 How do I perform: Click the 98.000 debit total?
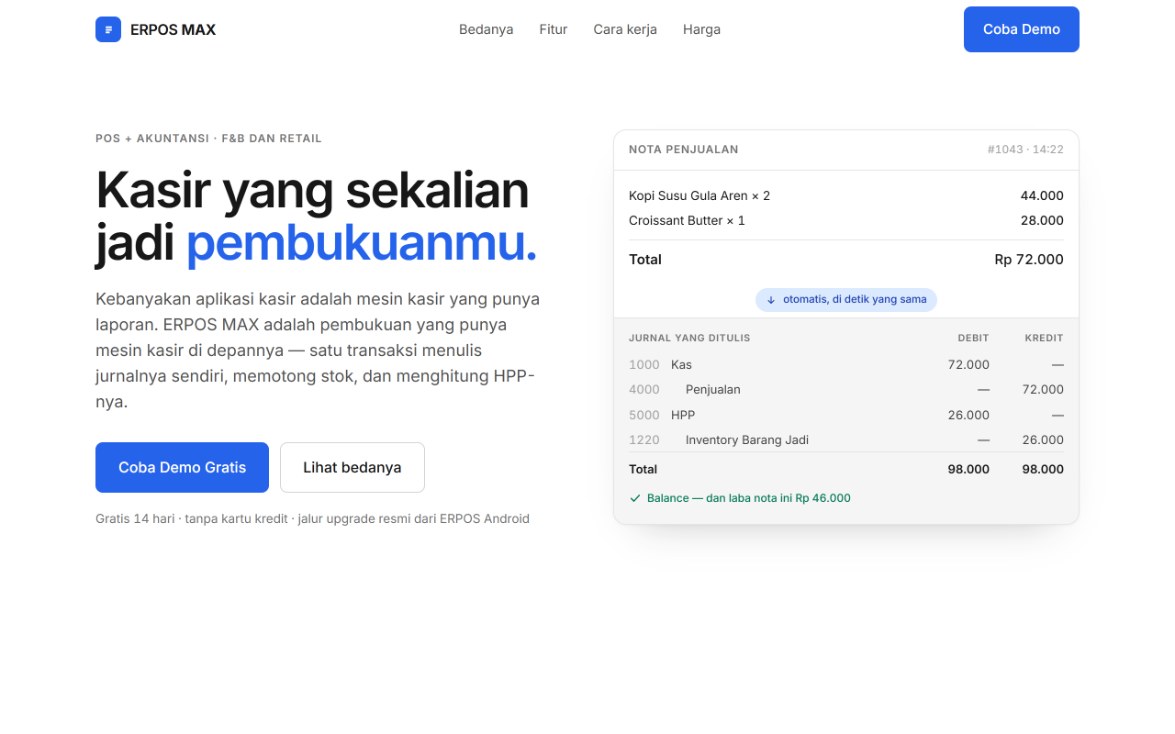[968, 469]
